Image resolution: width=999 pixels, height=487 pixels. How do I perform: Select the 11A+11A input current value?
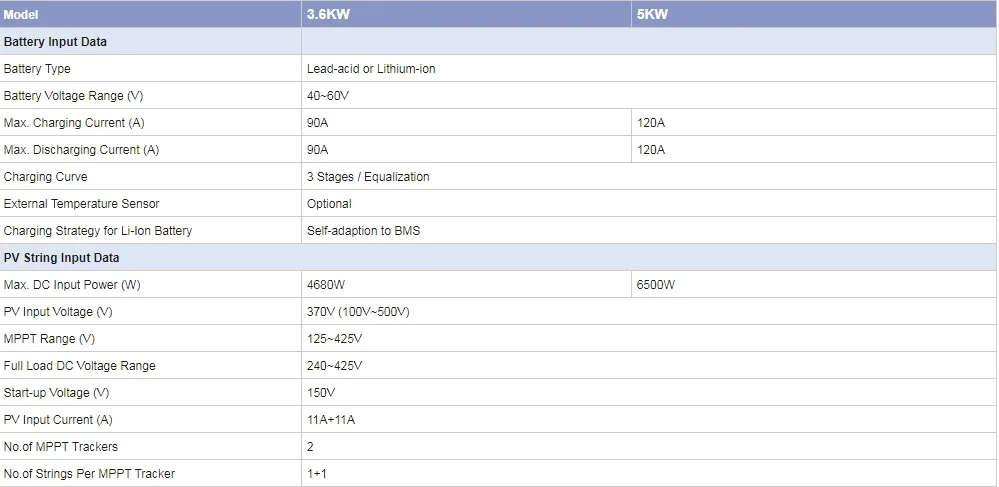pyautogui.click(x=331, y=420)
